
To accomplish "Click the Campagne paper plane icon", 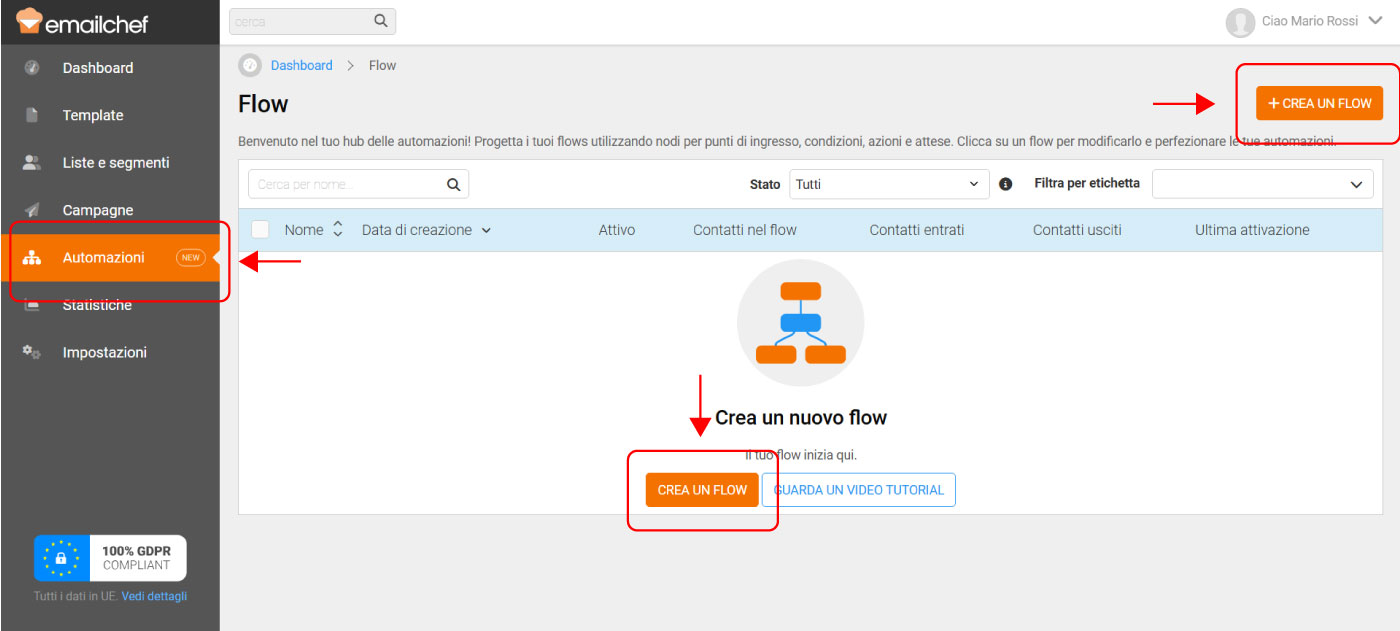I will pyautogui.click(x=32, y=210).
